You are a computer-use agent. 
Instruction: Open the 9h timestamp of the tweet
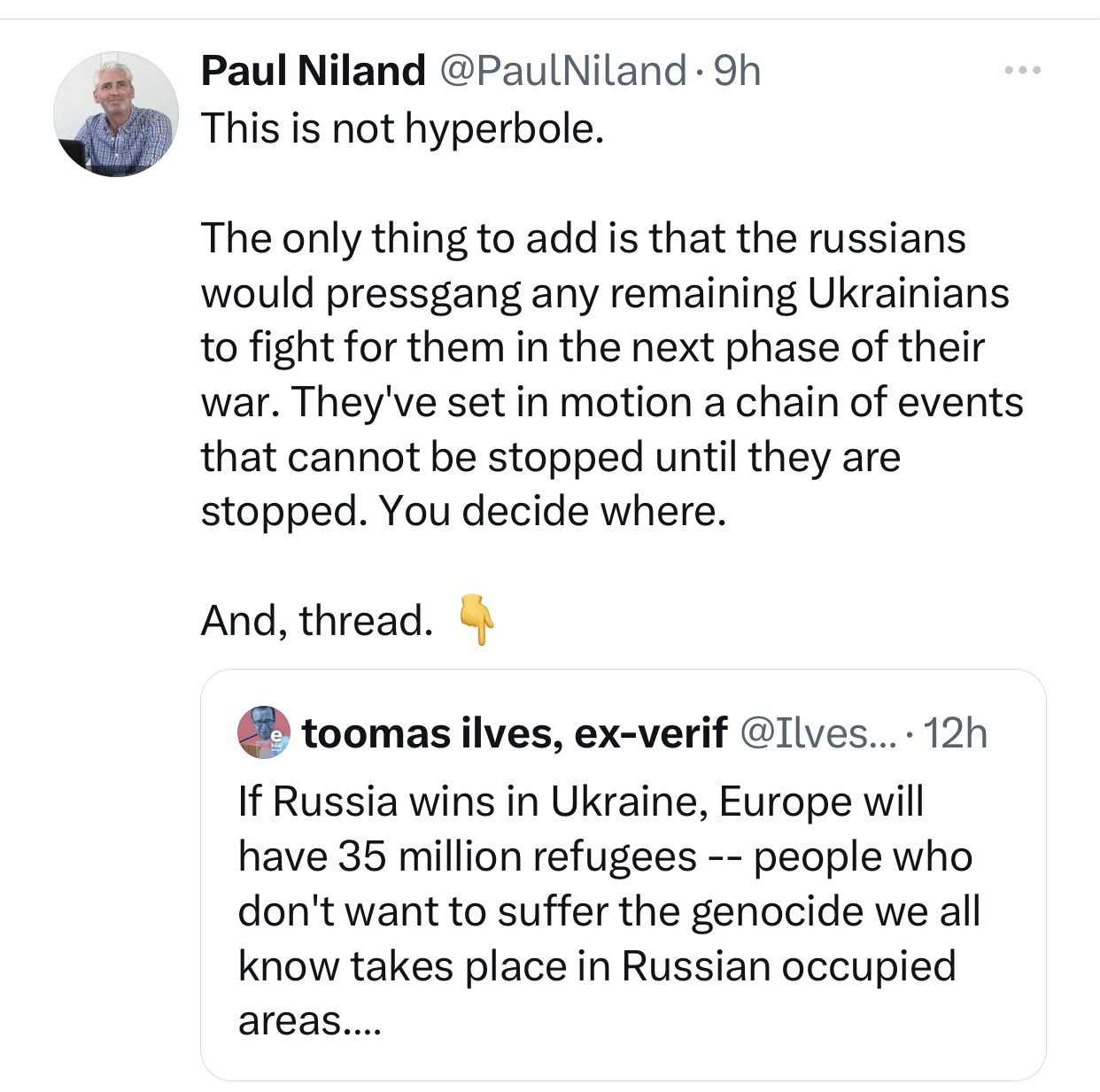(x=737, y=71)
